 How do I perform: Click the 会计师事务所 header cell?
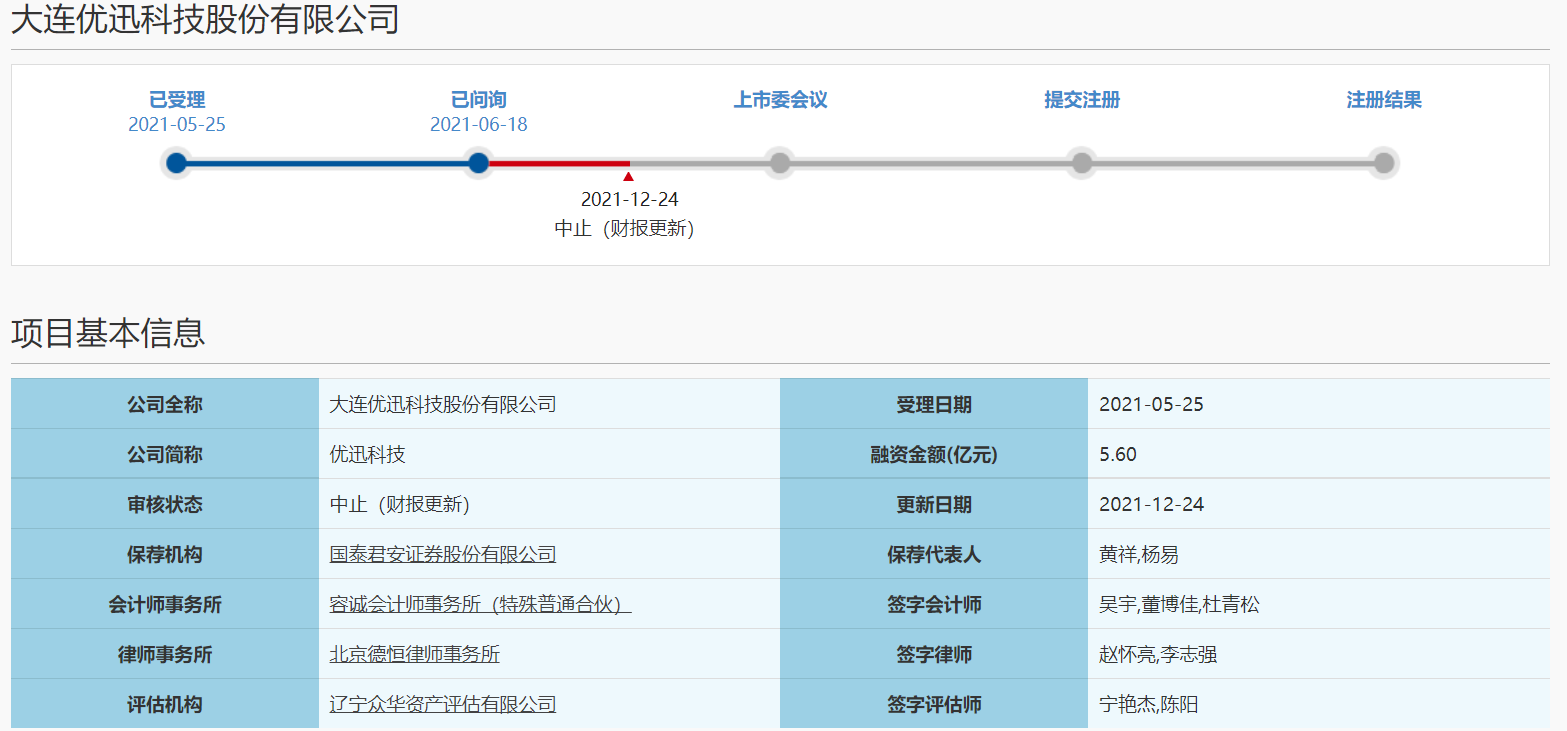click(x=165, y=604)
